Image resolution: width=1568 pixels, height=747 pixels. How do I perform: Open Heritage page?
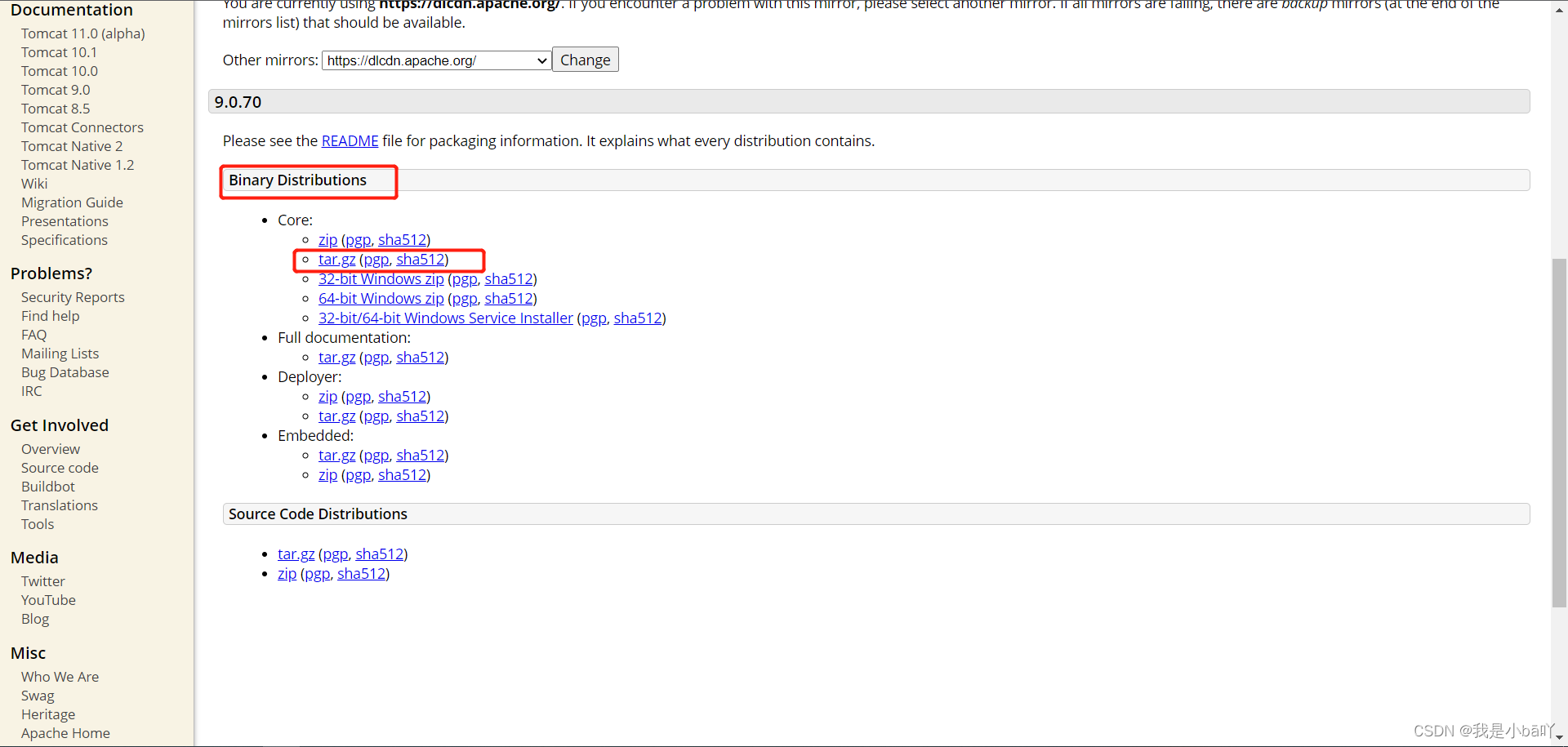(x=48, y=714)
